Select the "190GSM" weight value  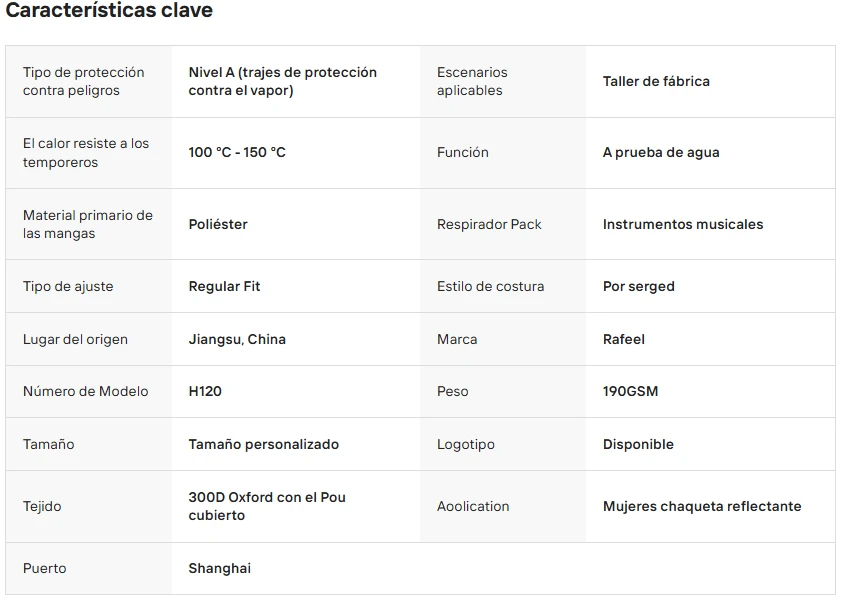pos(630,391)
